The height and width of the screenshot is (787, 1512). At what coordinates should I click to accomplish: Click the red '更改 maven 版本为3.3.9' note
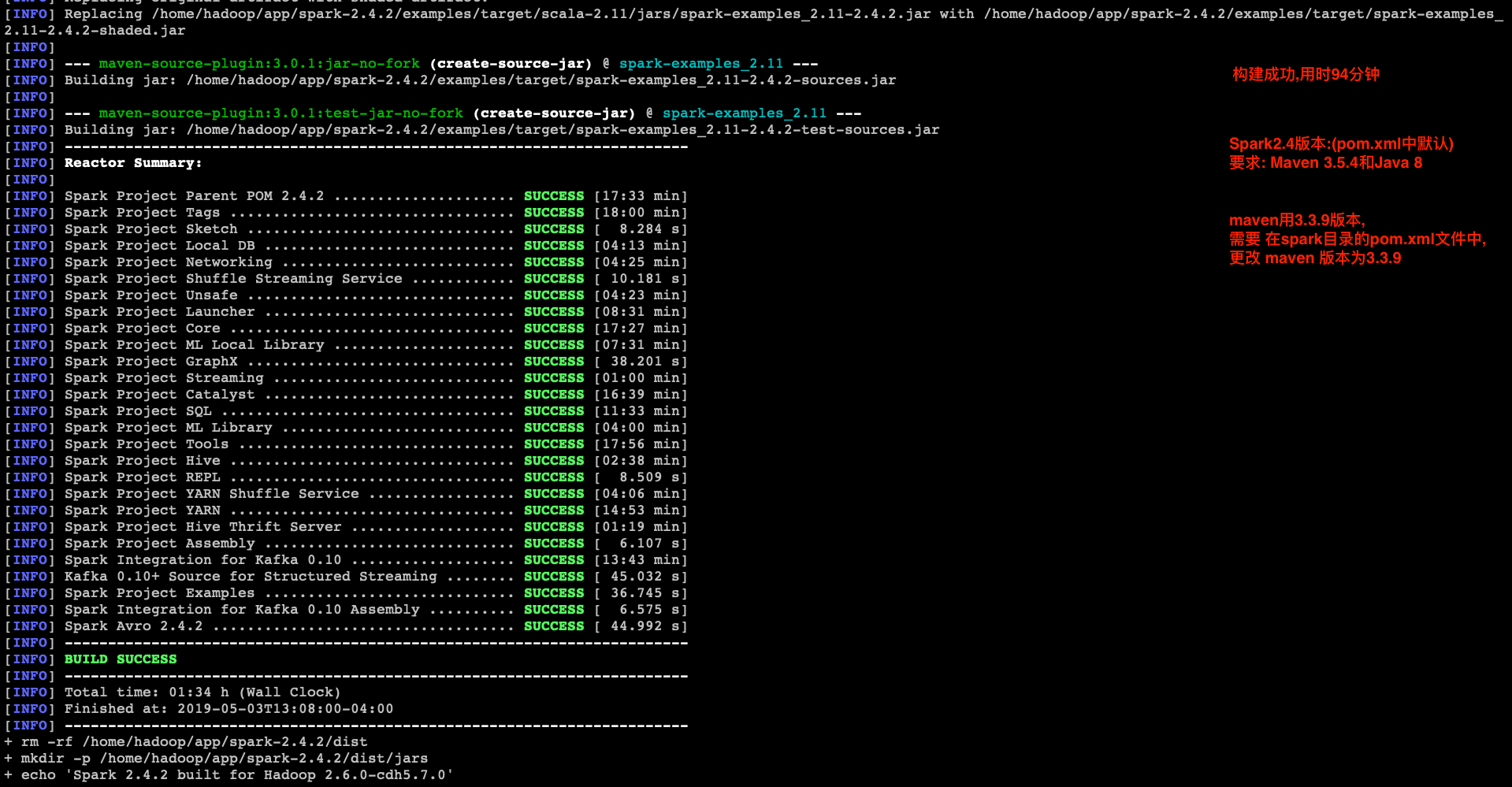tap(1315, 258)
